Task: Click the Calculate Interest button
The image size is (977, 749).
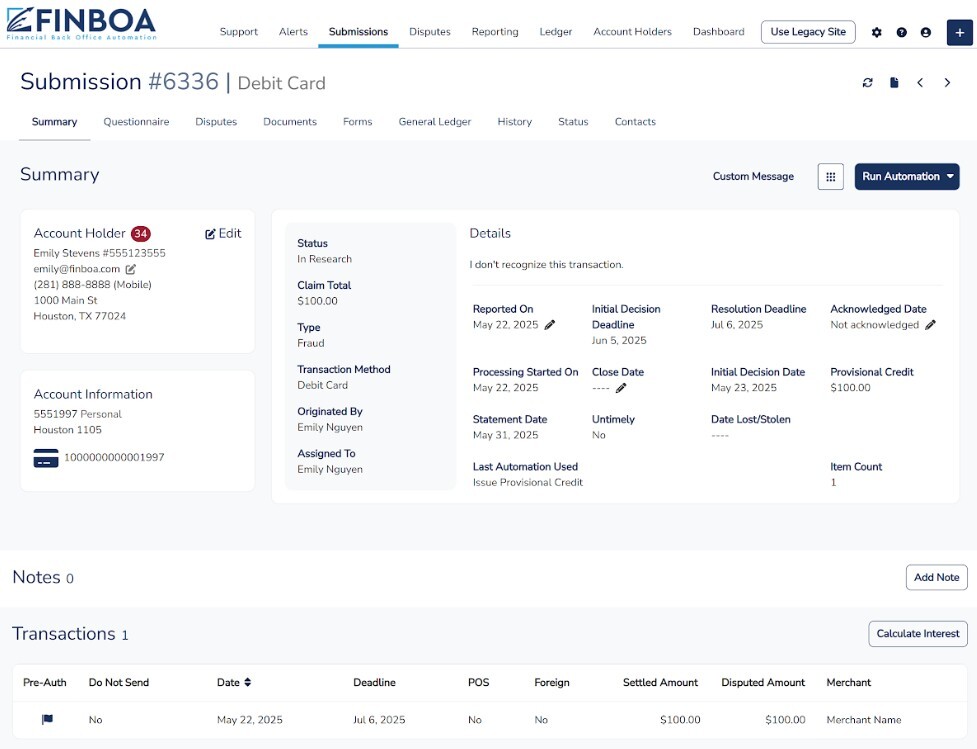Action: (917, 634)
